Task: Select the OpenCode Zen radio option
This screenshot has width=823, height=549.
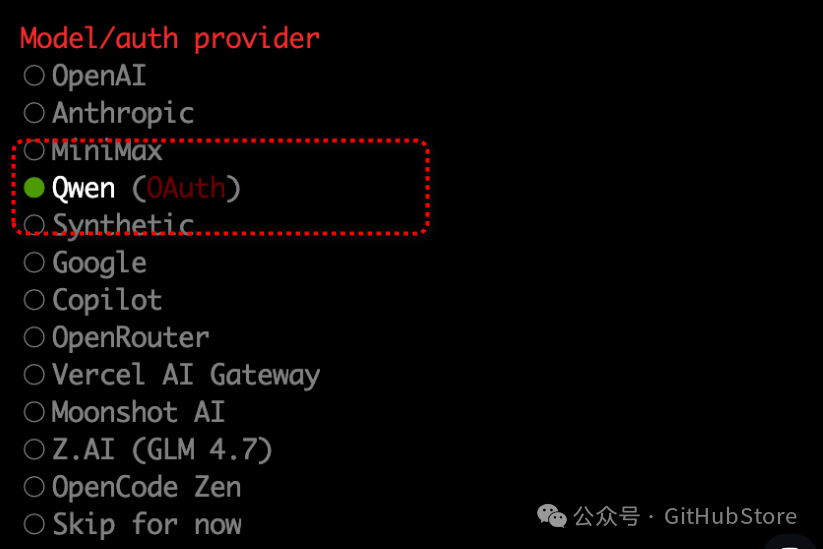Action: coord(34,487)
